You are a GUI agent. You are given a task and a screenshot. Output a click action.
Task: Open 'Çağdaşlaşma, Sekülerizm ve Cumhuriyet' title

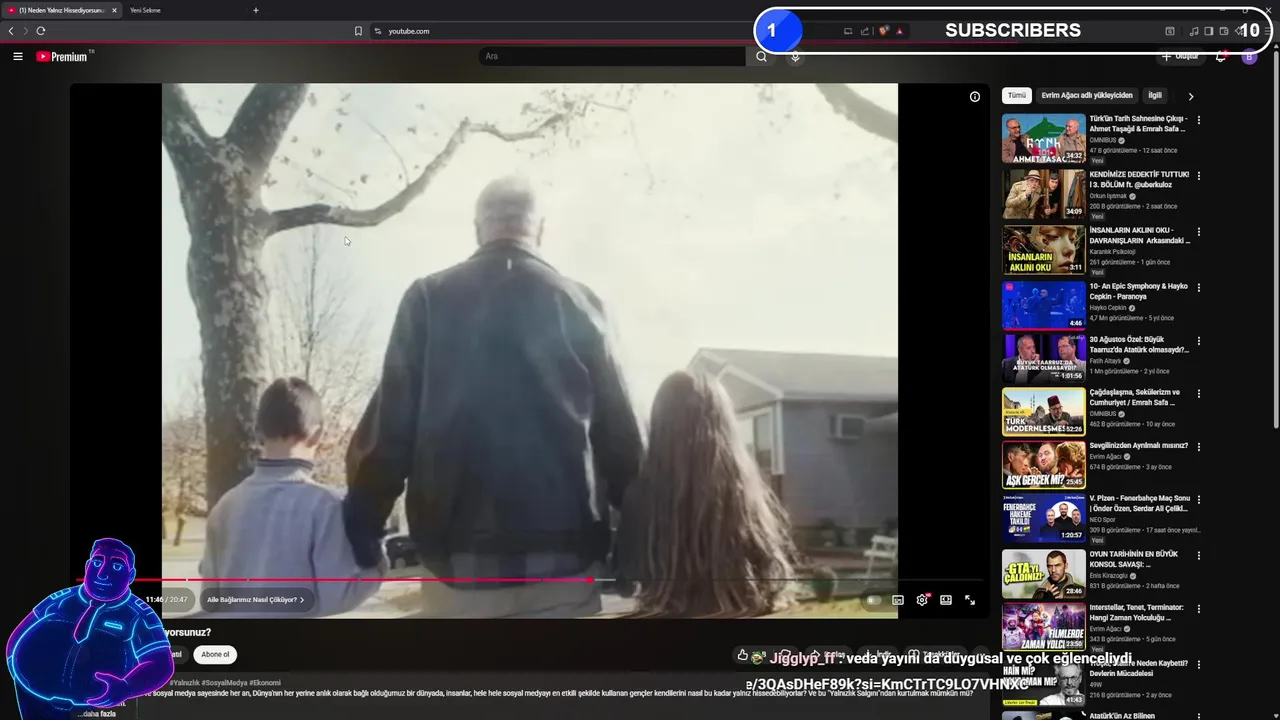[x=1135, y=397]
